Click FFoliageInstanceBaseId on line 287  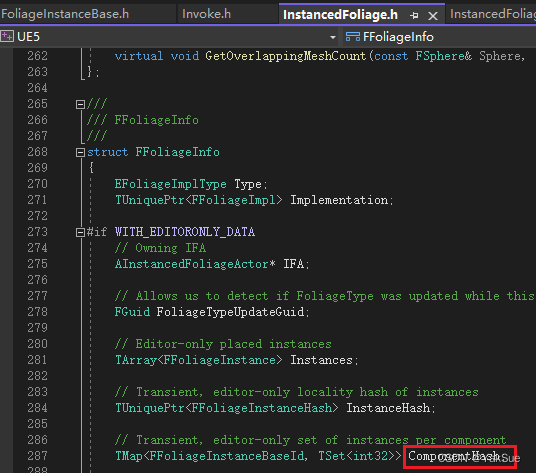tap(227, 456)
